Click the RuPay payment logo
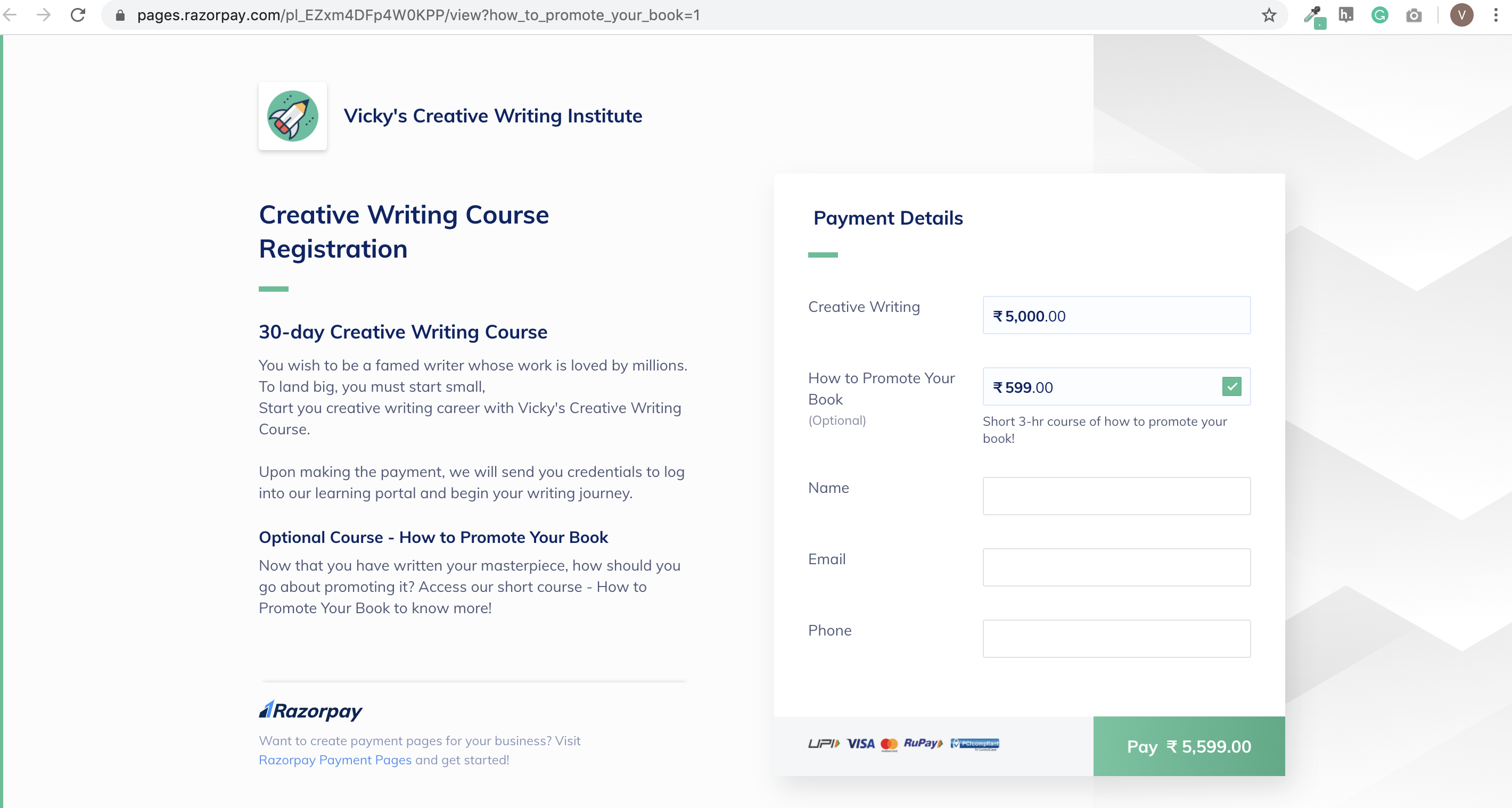The width and height of the screenshot is (1512, 808). (923, 744)
